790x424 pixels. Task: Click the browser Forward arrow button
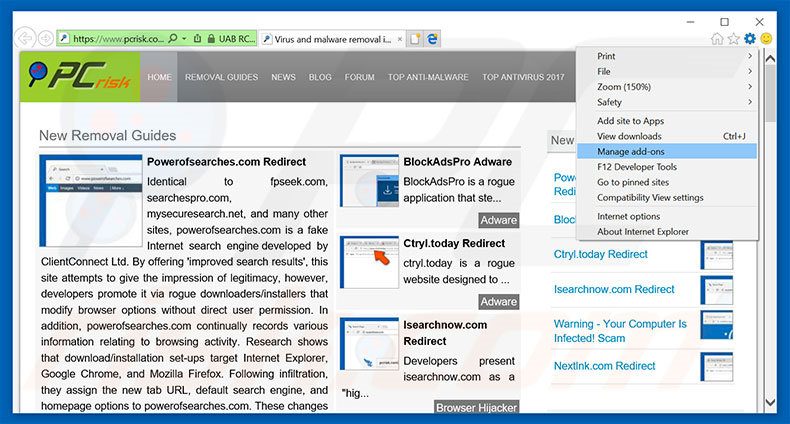click(x=46, y=38)
